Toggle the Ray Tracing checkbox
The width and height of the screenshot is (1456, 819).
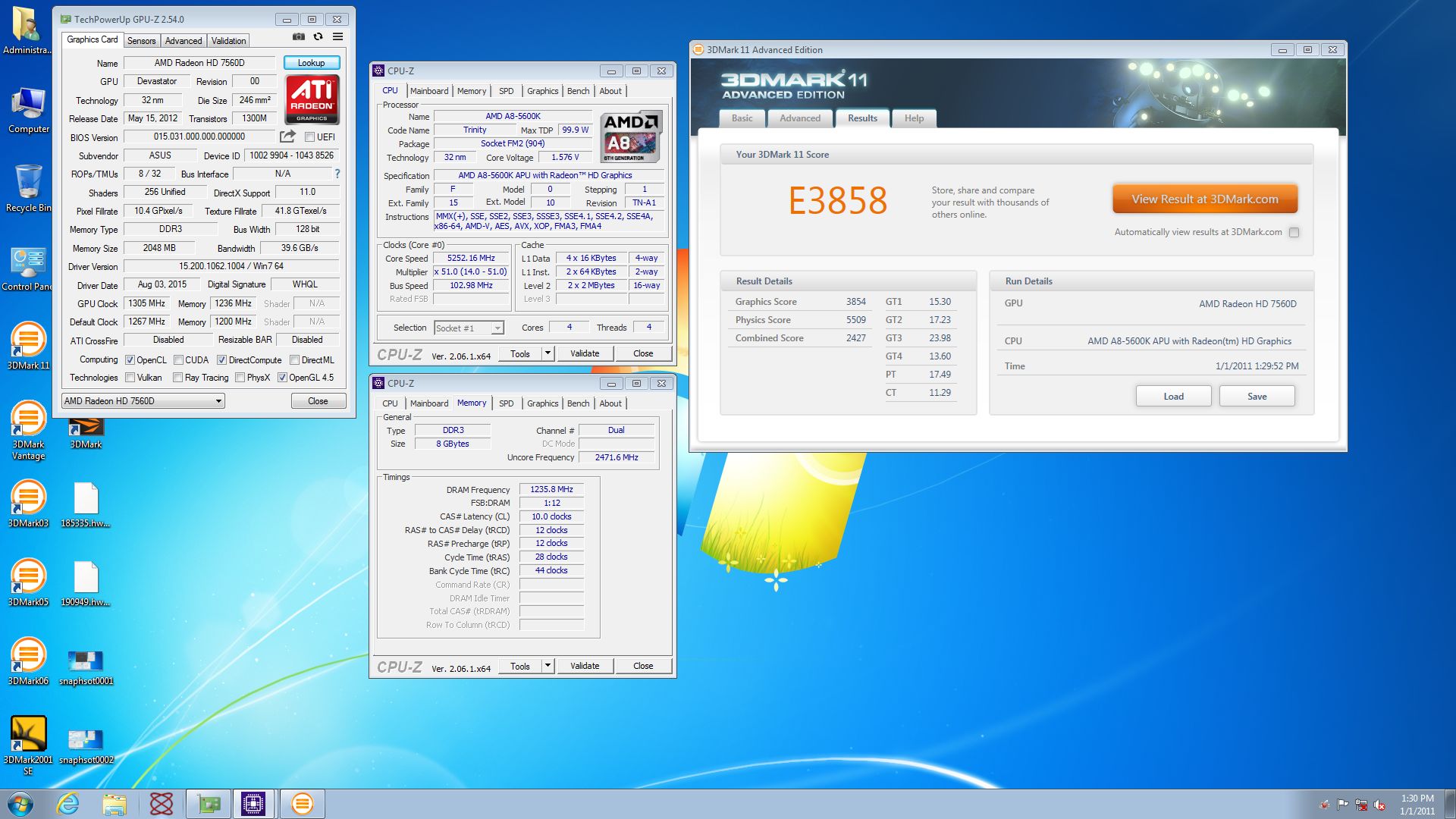click(177, 378)
